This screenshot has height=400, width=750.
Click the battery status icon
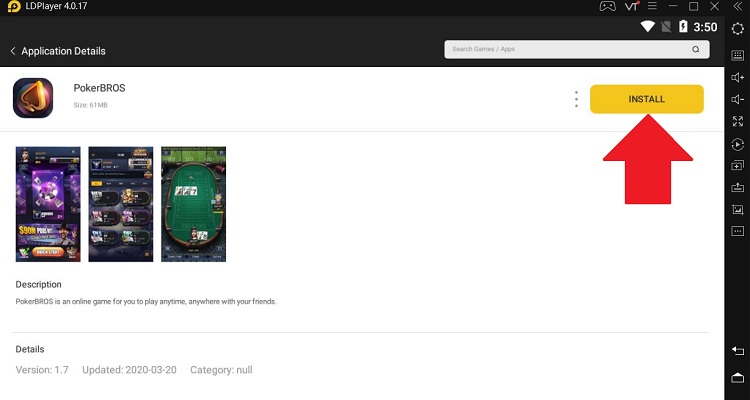point(684,27)
